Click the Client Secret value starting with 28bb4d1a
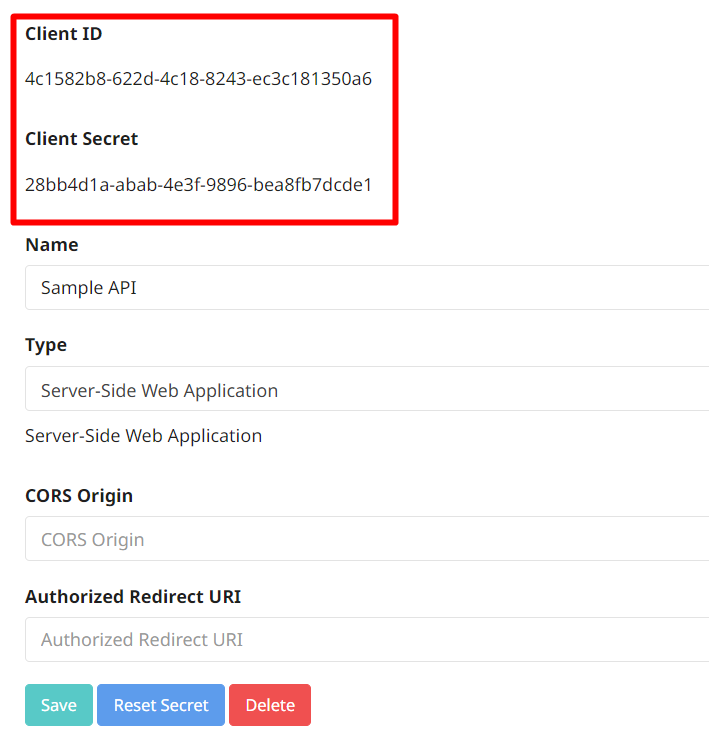Screen dimensions: 709x747 pyautogui.click(x=198, y=184)
